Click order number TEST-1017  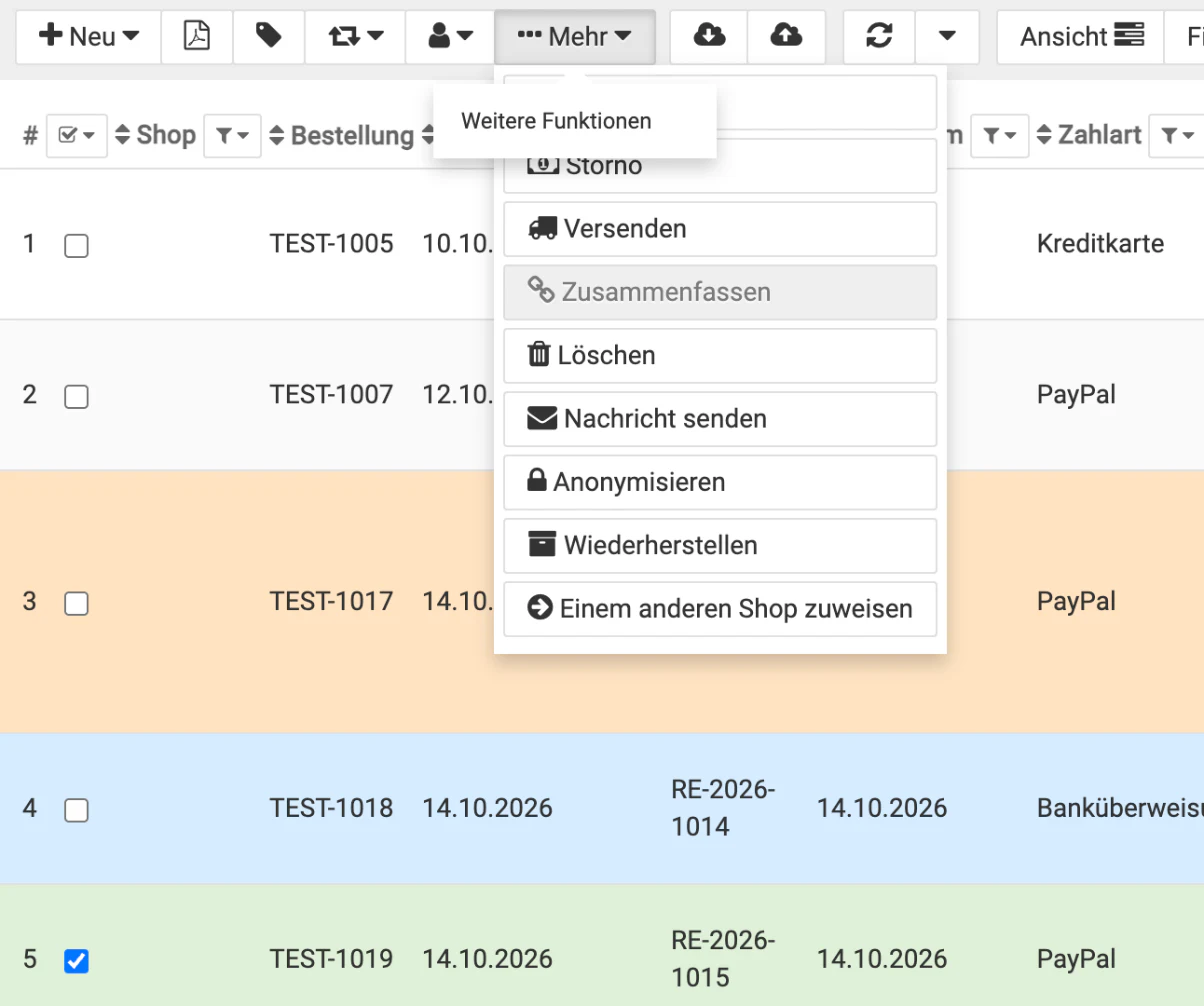(x=331, y=601)
